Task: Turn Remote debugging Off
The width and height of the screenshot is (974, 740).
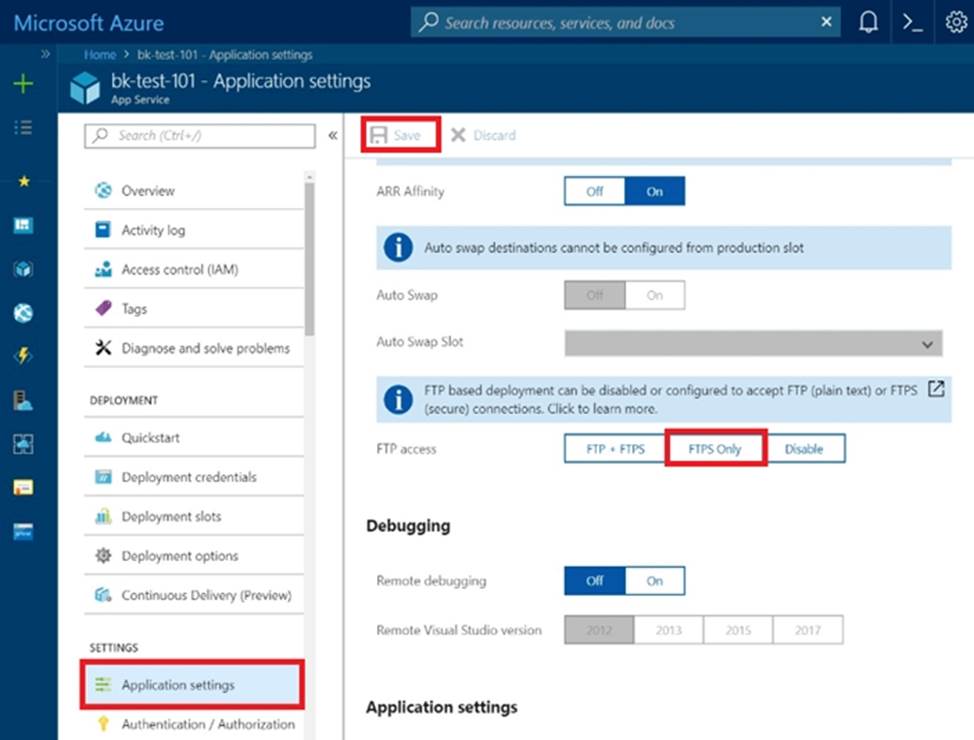Action: pos(594,581)
